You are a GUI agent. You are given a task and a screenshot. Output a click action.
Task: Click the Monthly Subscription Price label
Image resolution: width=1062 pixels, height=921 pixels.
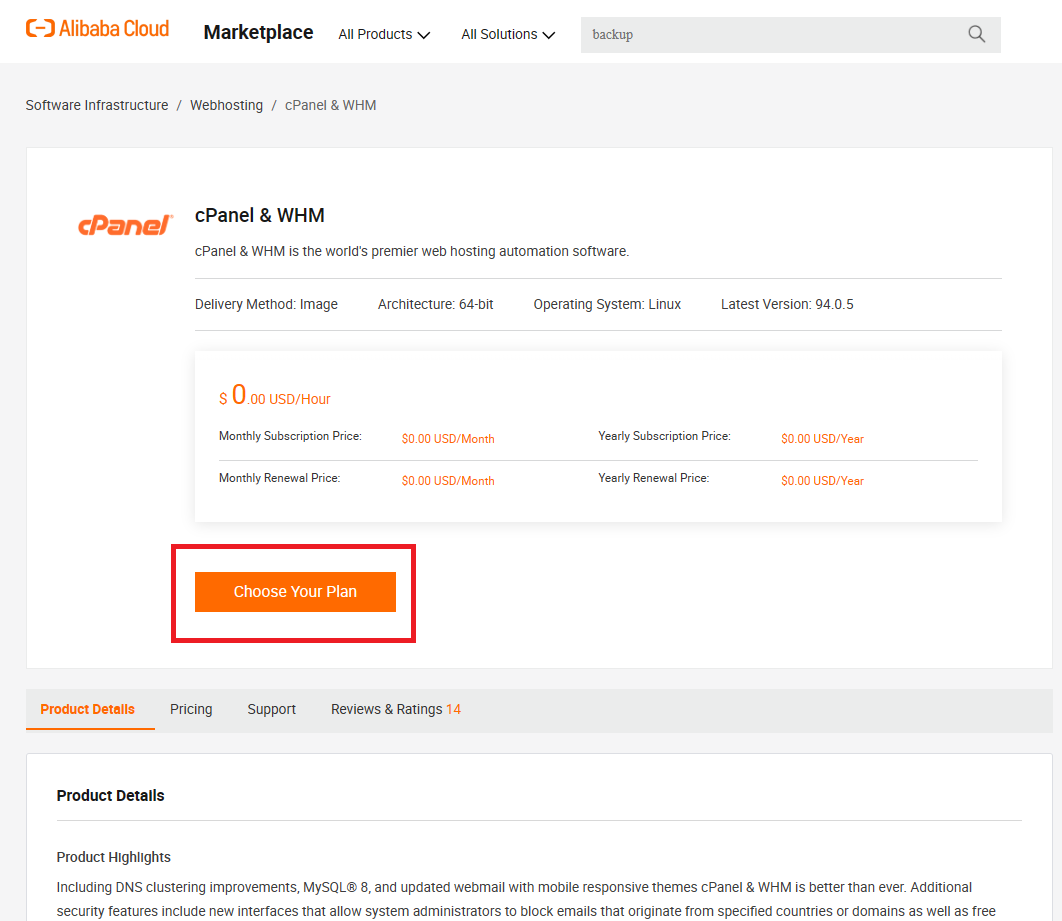point(290,436)
